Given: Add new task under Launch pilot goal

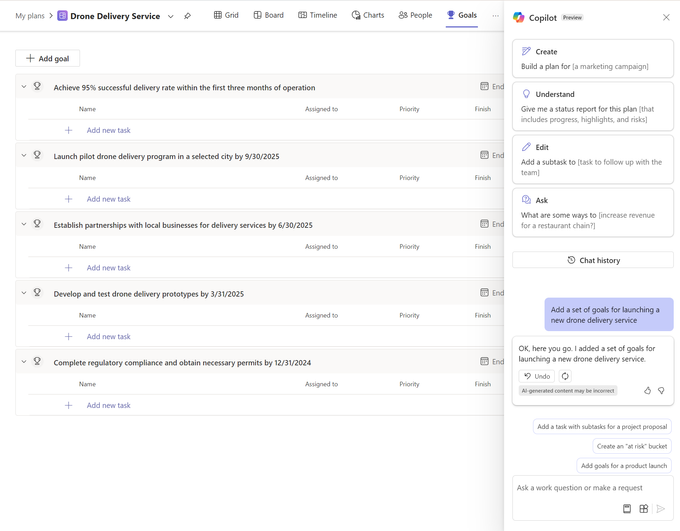Looking at the screenshot, I should pos(108,199).
